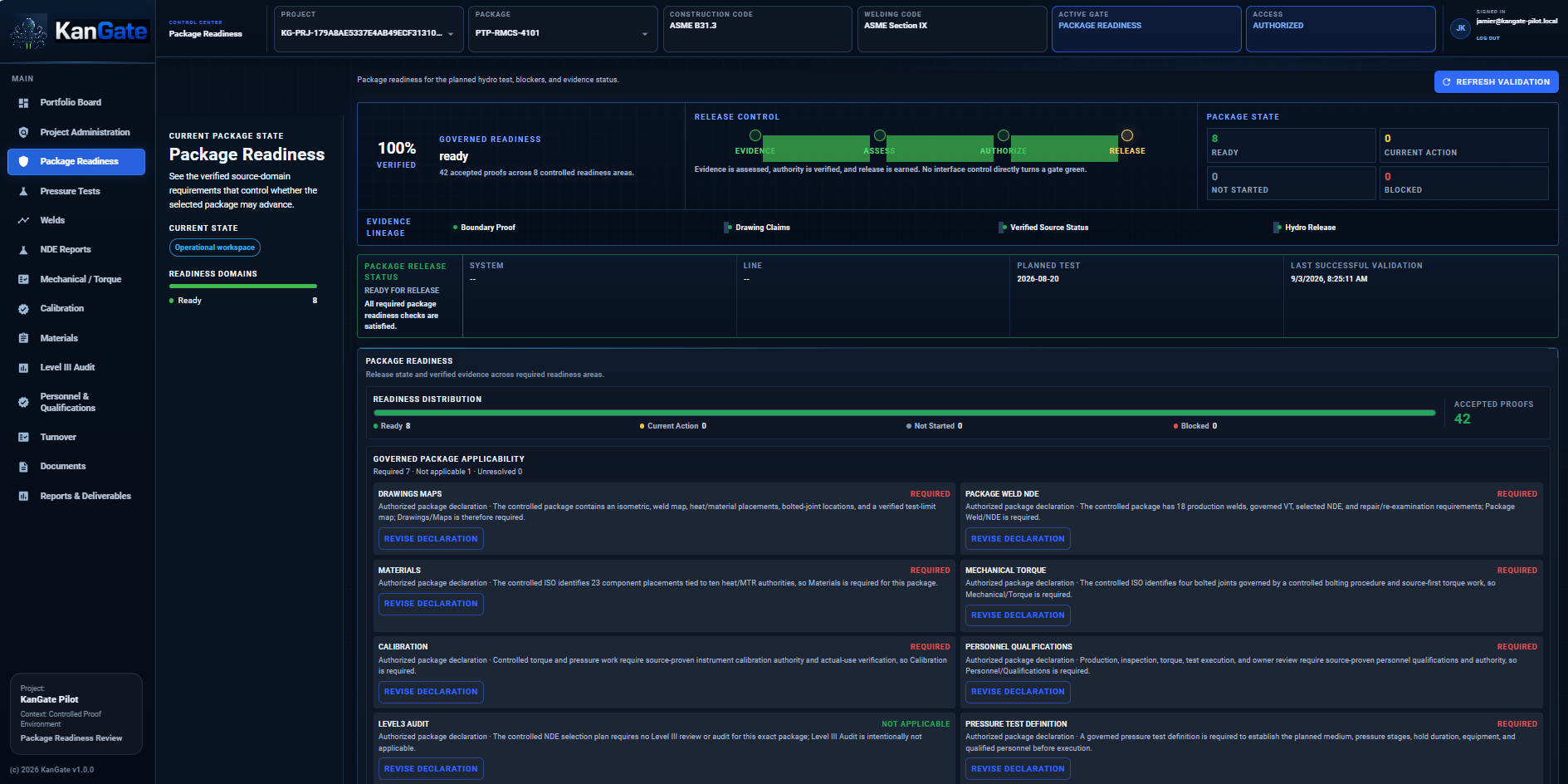
Task: Click Construction Code ASME B31.3 field
Action: click(x=757, y=29)
